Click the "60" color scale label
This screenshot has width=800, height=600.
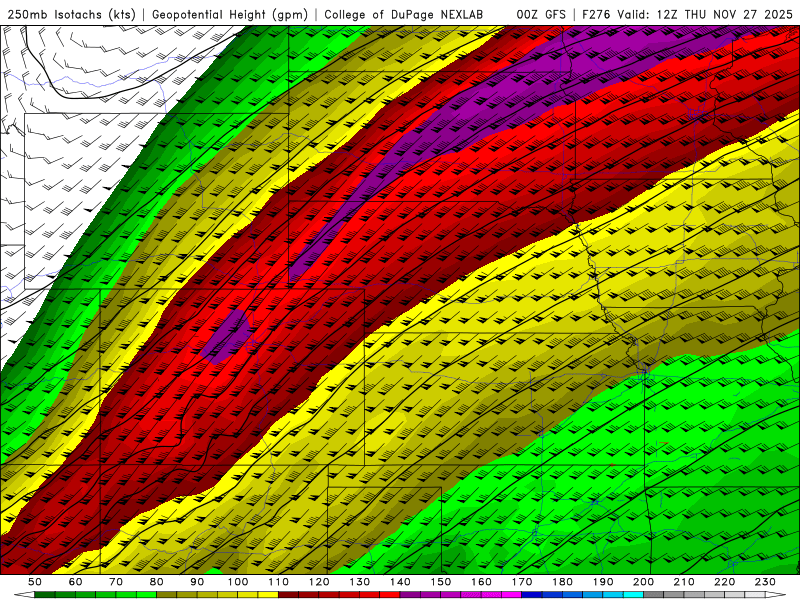click(76, 582)
